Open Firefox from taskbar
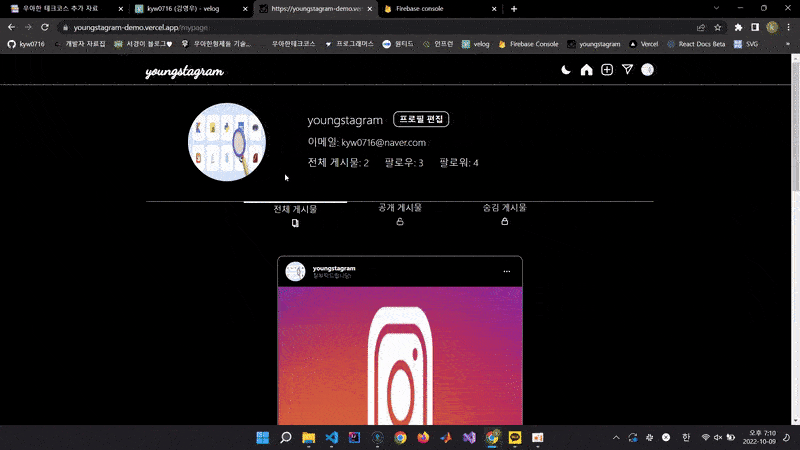The height and width of the screenshot is (450, 800). pos(423,438)
